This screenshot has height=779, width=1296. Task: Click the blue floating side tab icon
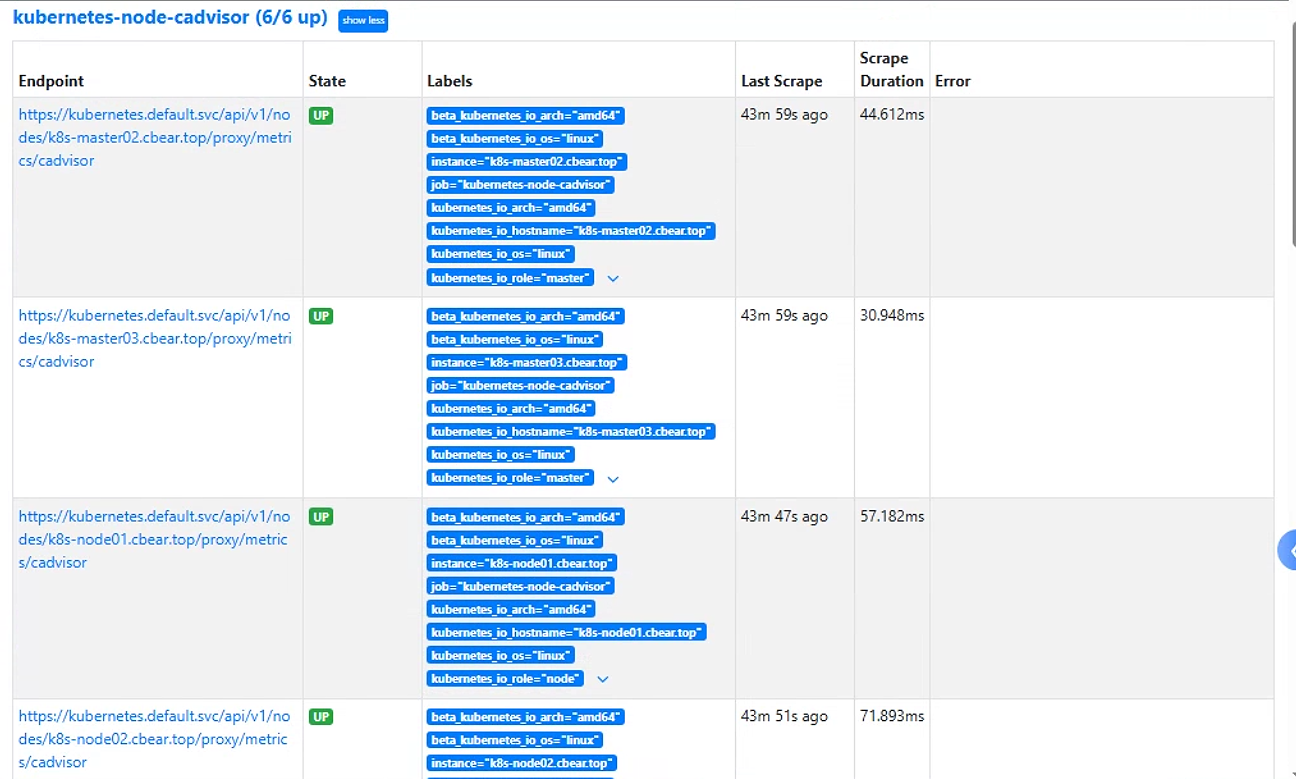pyautogui.click(x=1288, y=551)
